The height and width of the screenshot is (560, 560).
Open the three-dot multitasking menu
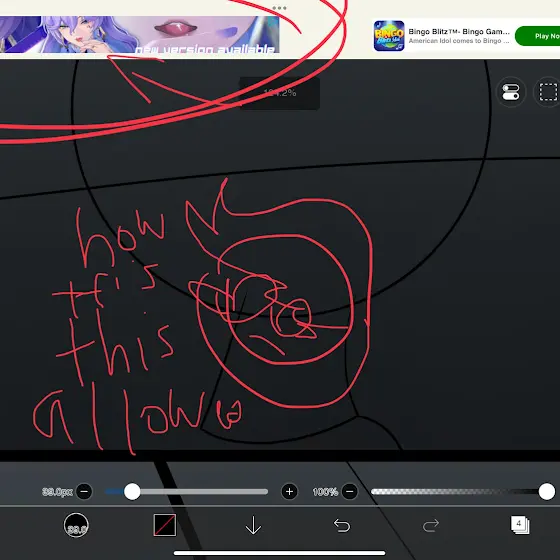(279, 8)
